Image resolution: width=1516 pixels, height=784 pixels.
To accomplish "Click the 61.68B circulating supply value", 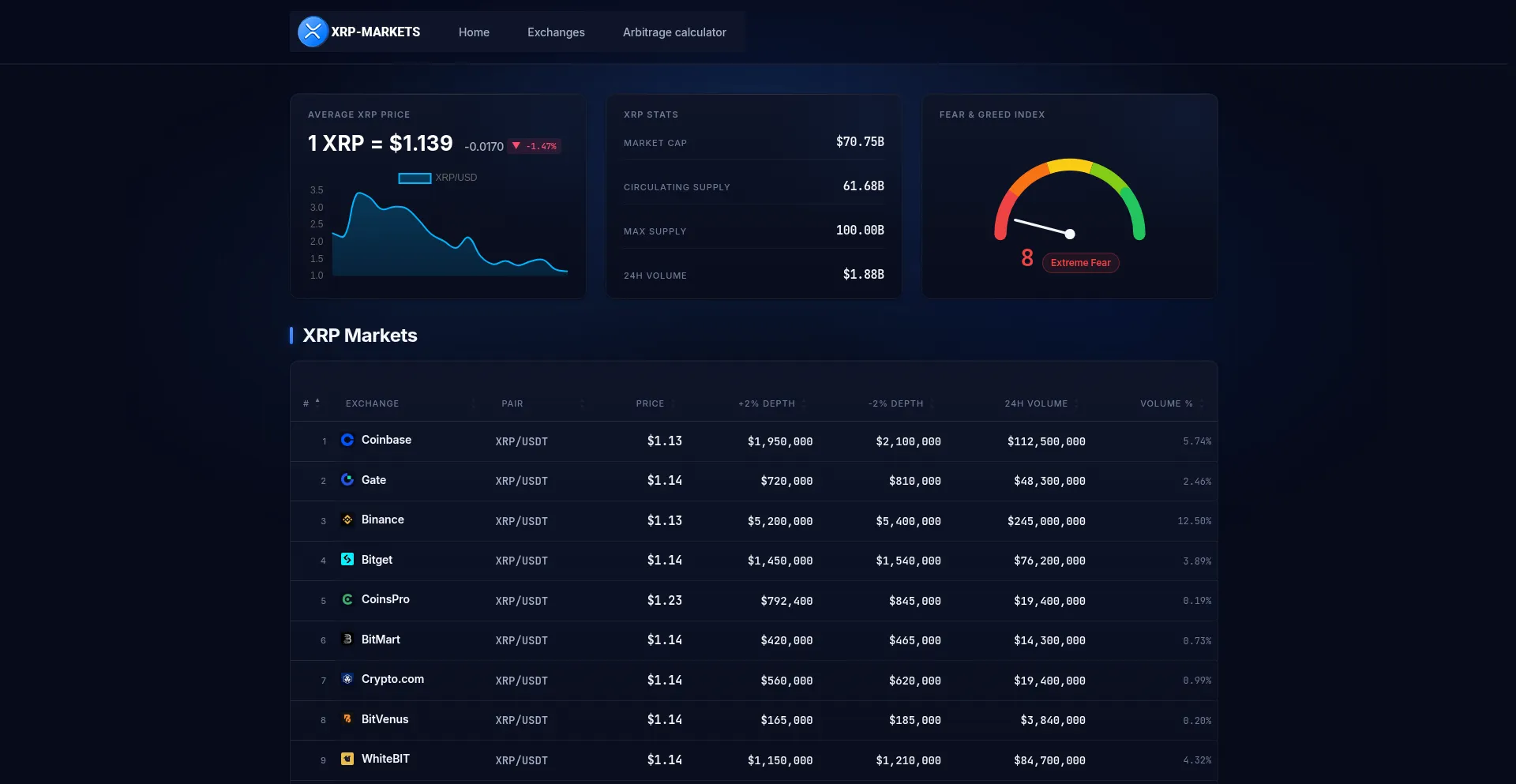I will (x=863, y=186).
